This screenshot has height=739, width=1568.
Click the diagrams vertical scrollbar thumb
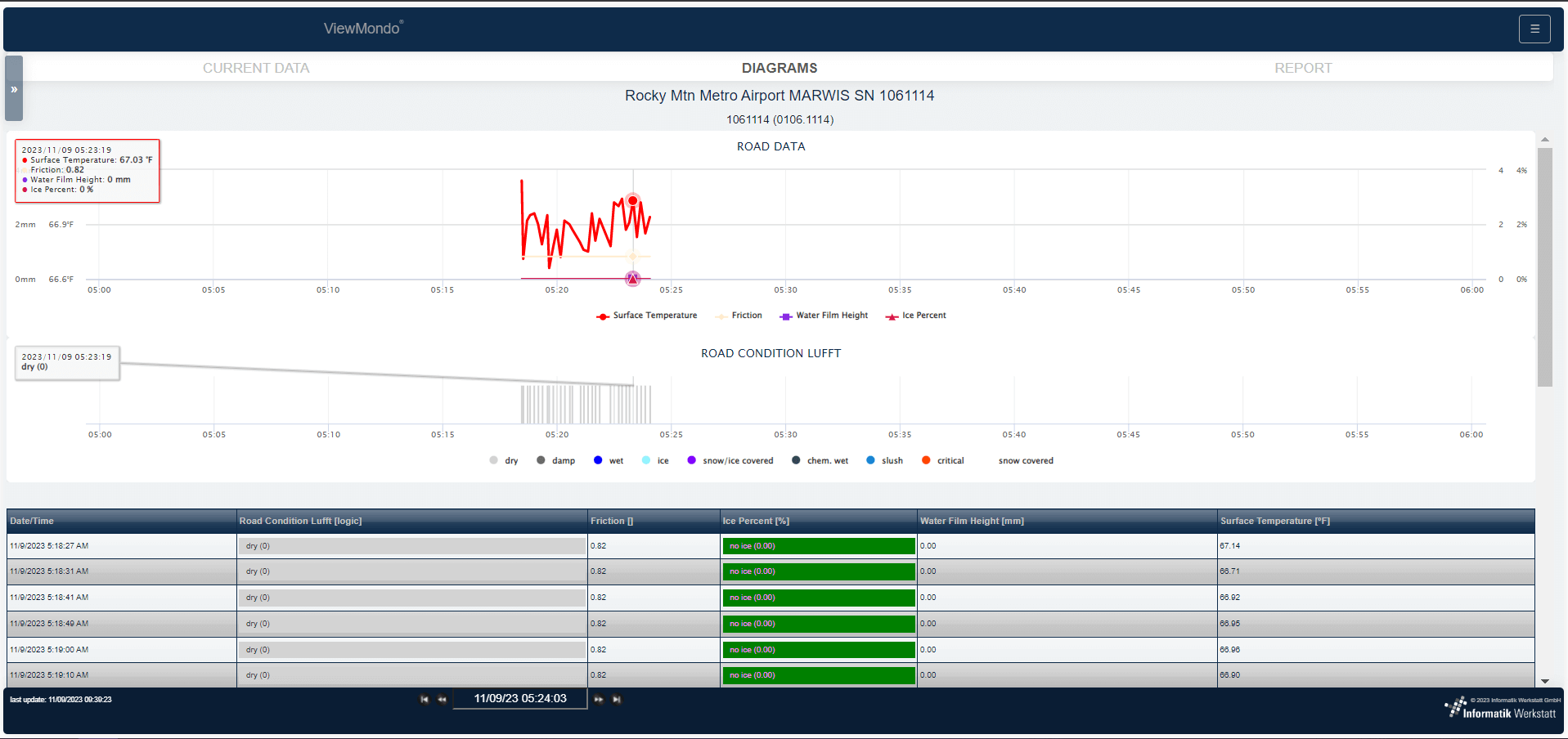(1545, 266)
